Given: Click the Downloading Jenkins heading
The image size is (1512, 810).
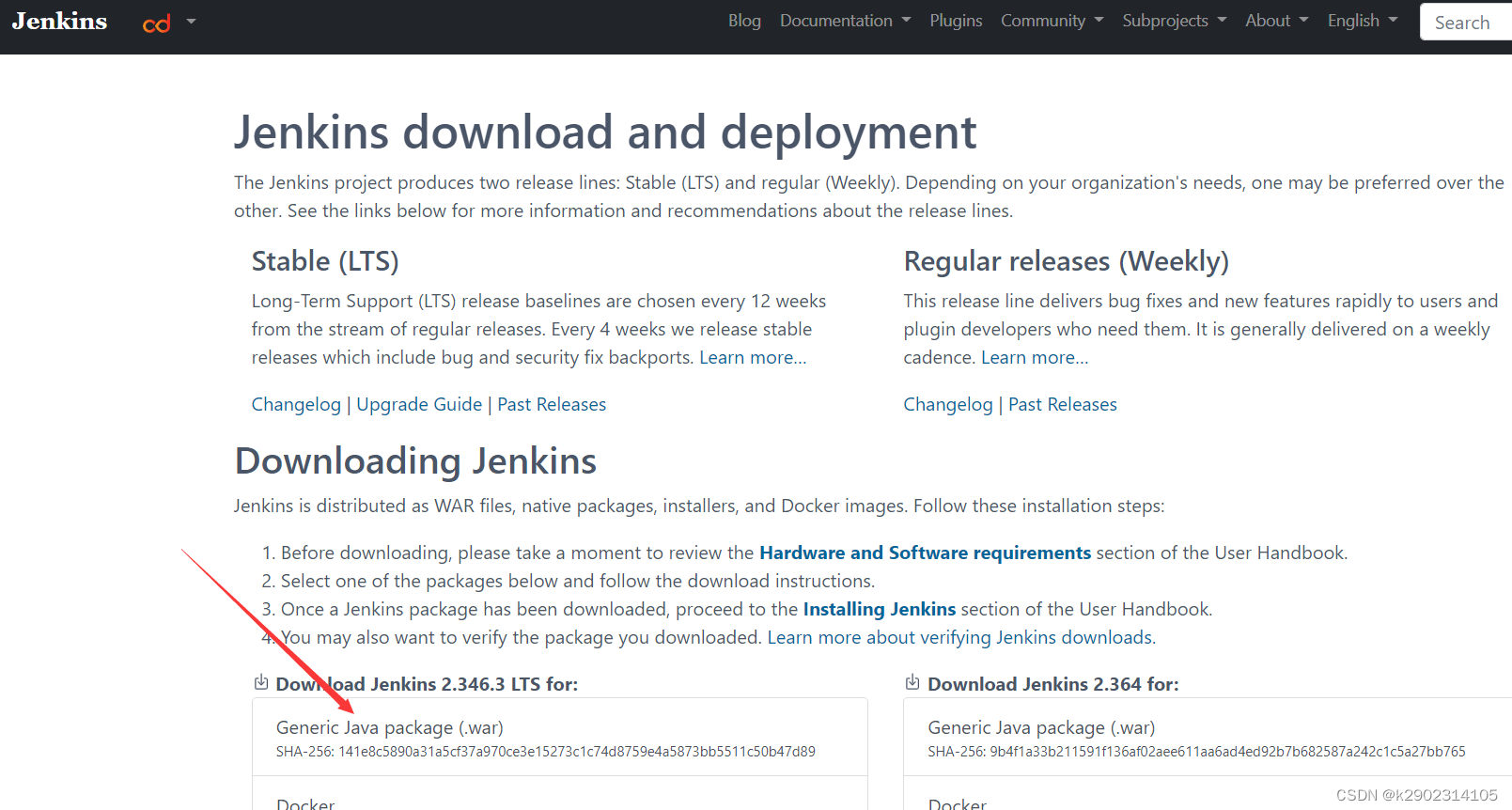Looking at the screenshot, I should click(x=415, y=461).
